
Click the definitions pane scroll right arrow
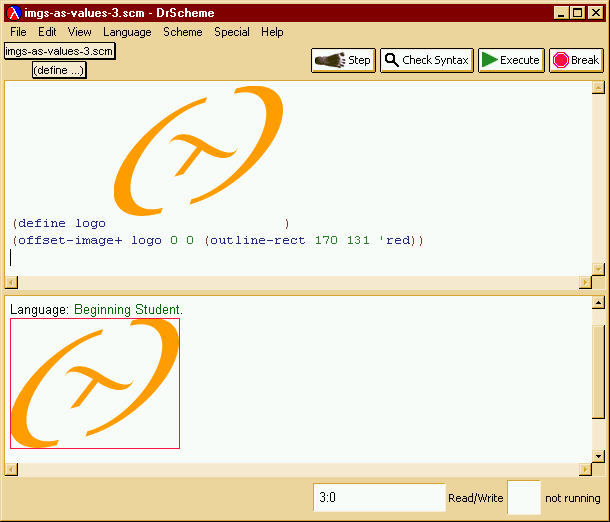point(585,282)
